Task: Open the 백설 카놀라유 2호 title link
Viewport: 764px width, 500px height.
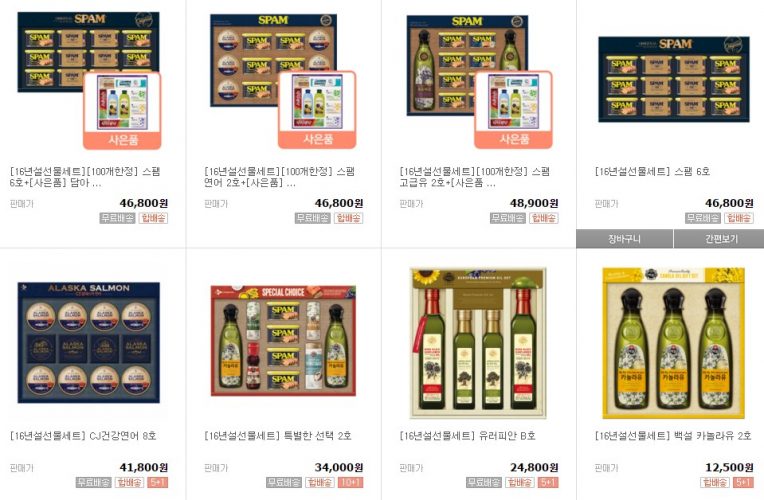Action: pyautogui.click(x=673, y=436)
